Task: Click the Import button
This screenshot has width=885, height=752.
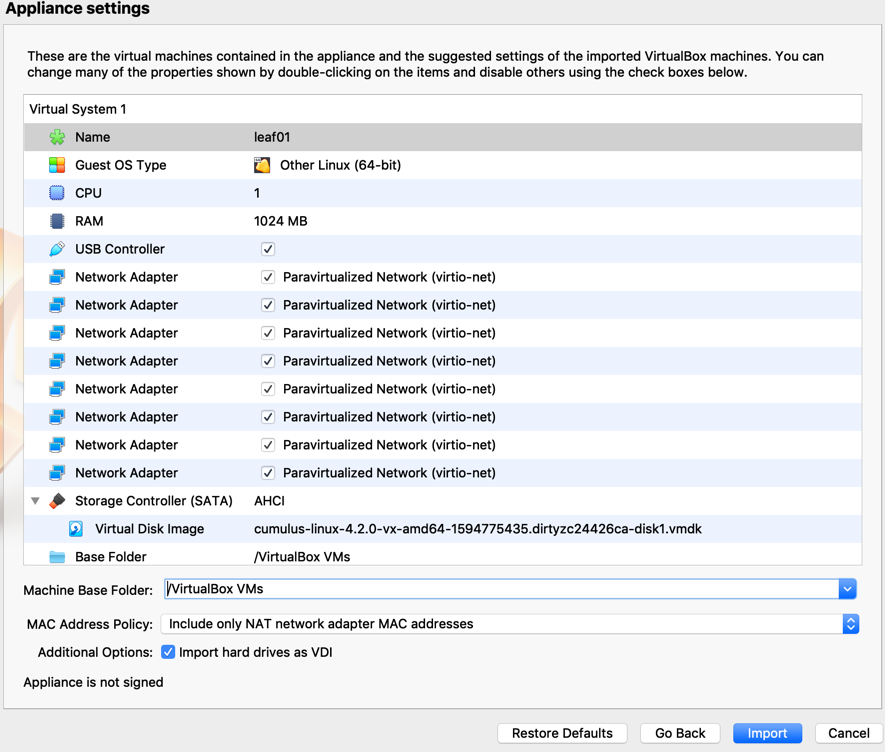Action: point(767,733)
